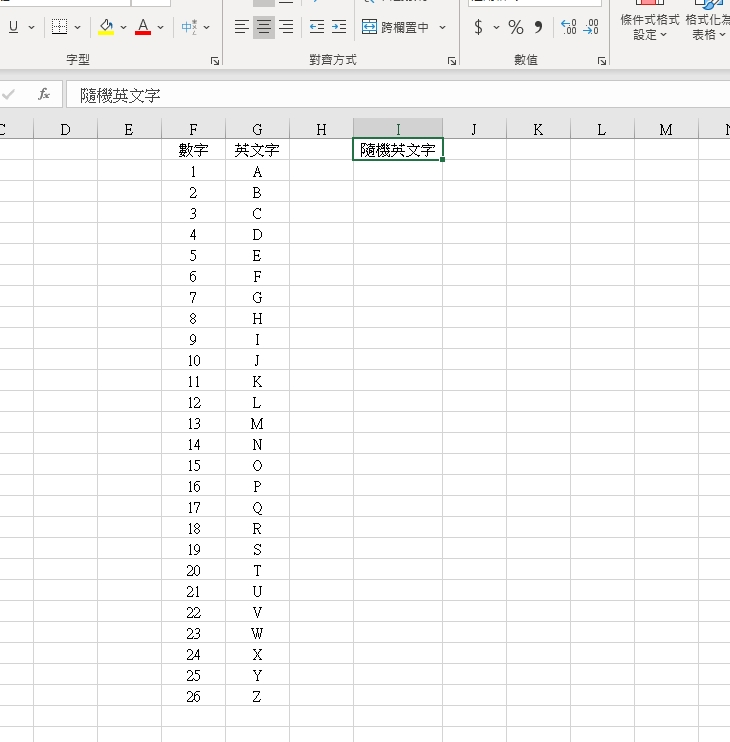Align text right
This screenshot has width=730, height=742.
tap(286, 27)
